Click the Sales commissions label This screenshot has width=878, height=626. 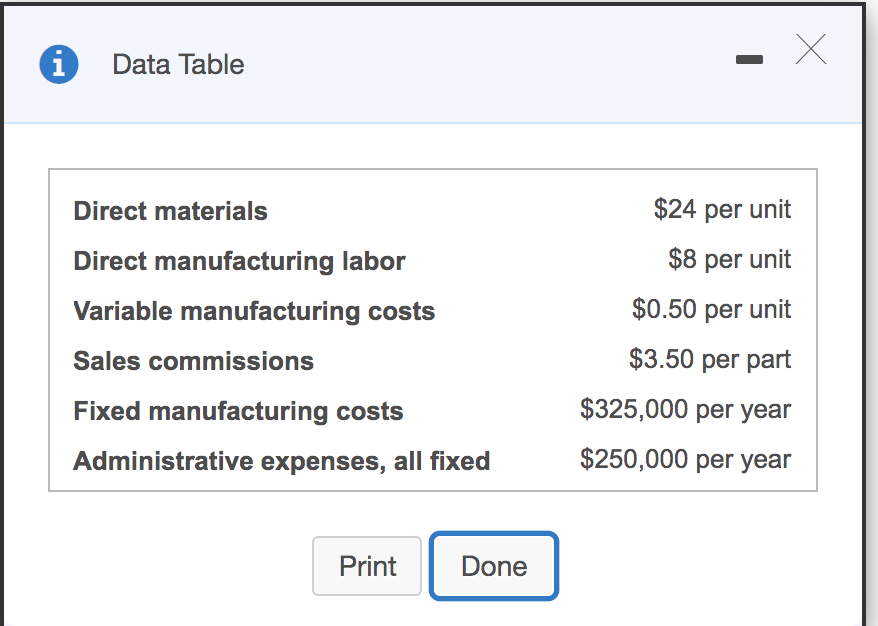pyautogui.click(x=193, y=361)
